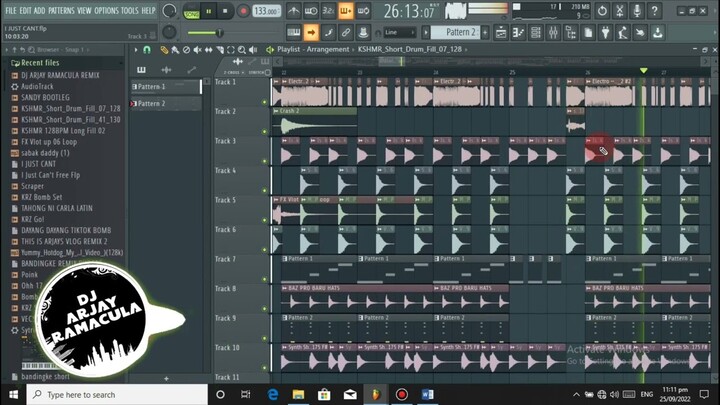Viewport: 720px width, 405px height.
Task: Click the red record button
Action: (x=242, y=11)
